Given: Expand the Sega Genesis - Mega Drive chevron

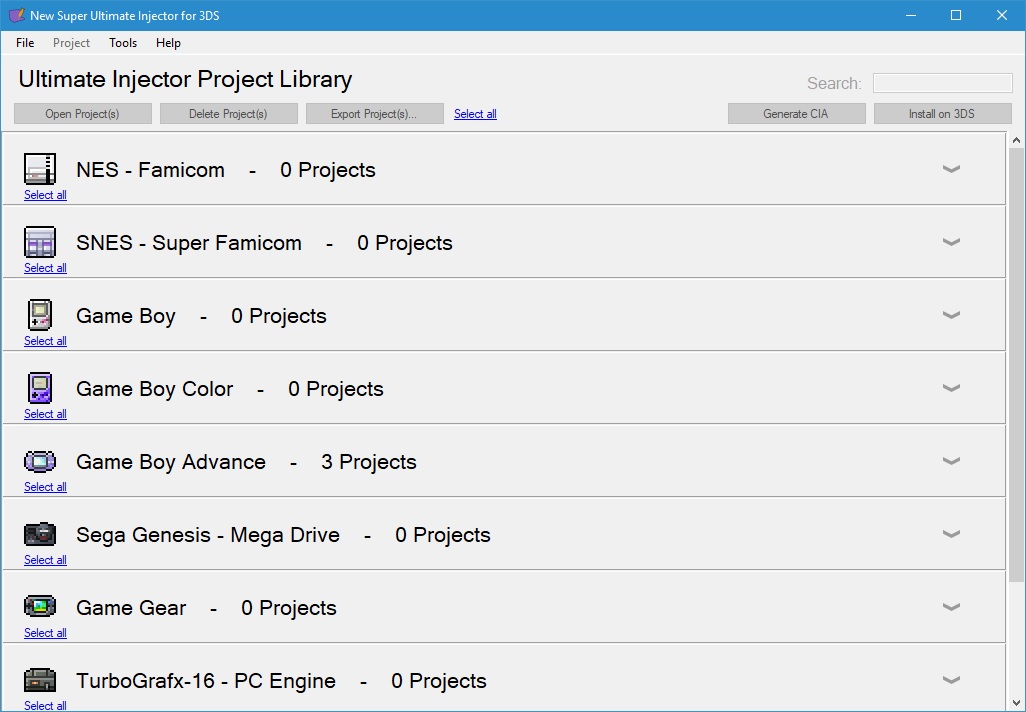Looking at the screenshot, I should pyautogui.click(x=951, y=534).
